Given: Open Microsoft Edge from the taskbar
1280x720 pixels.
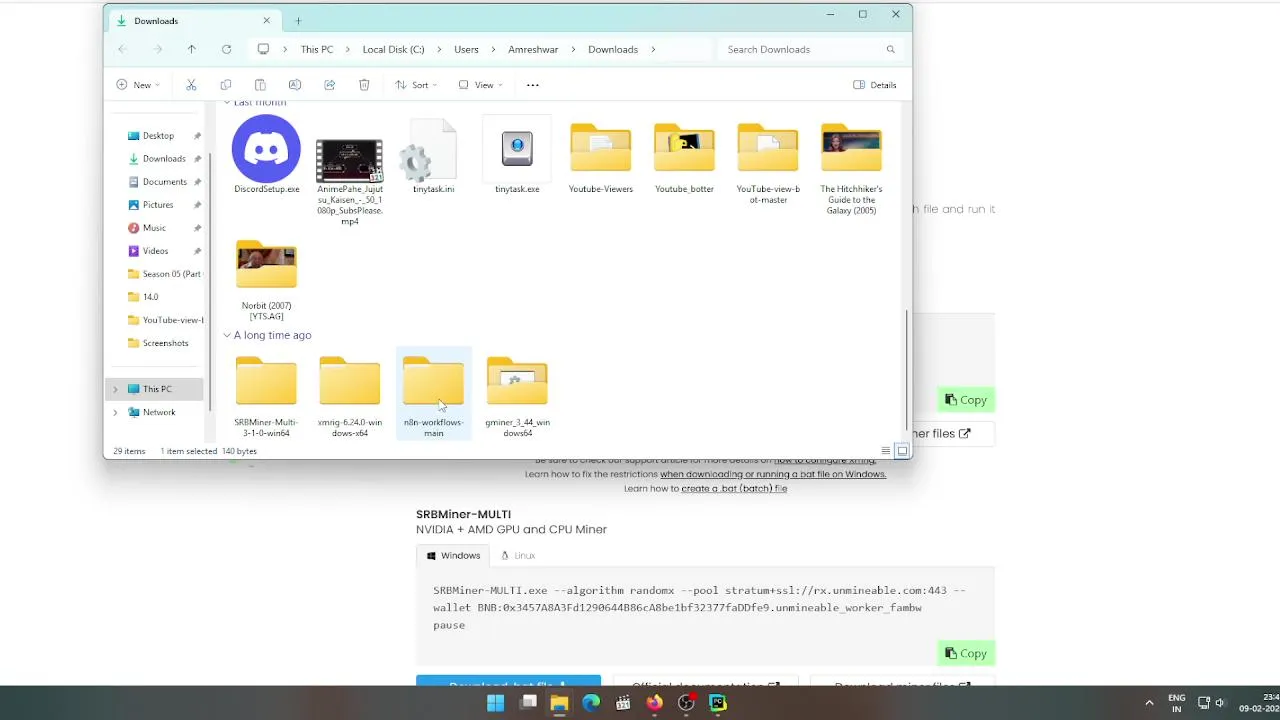Looking at the screenshot, I should click(x=591, y=703).
